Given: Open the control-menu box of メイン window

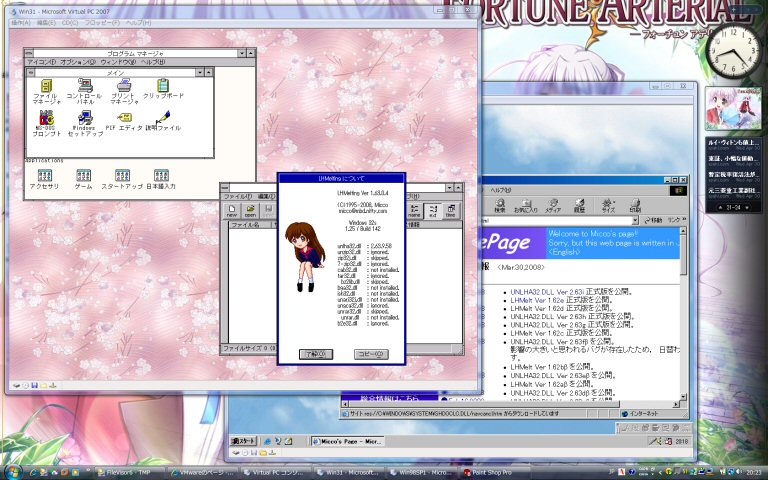Looking at the screenshot, I should (x=30, y=72).
